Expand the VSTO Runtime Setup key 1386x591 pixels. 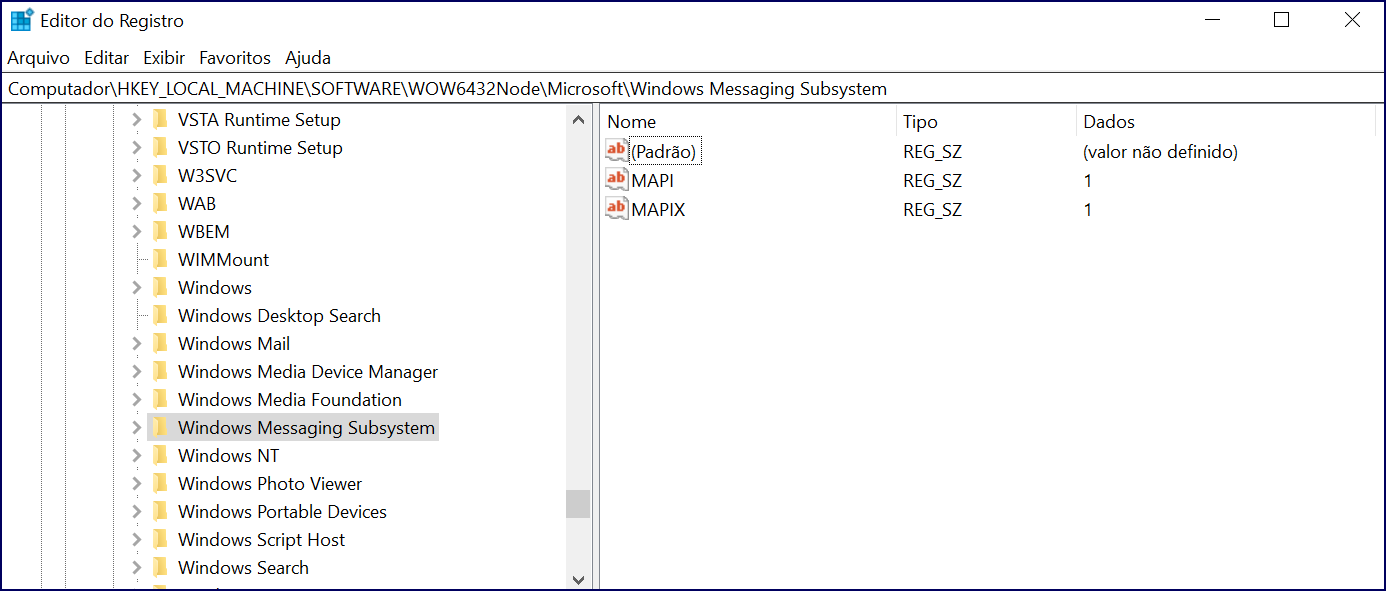(x=137, y=148)
